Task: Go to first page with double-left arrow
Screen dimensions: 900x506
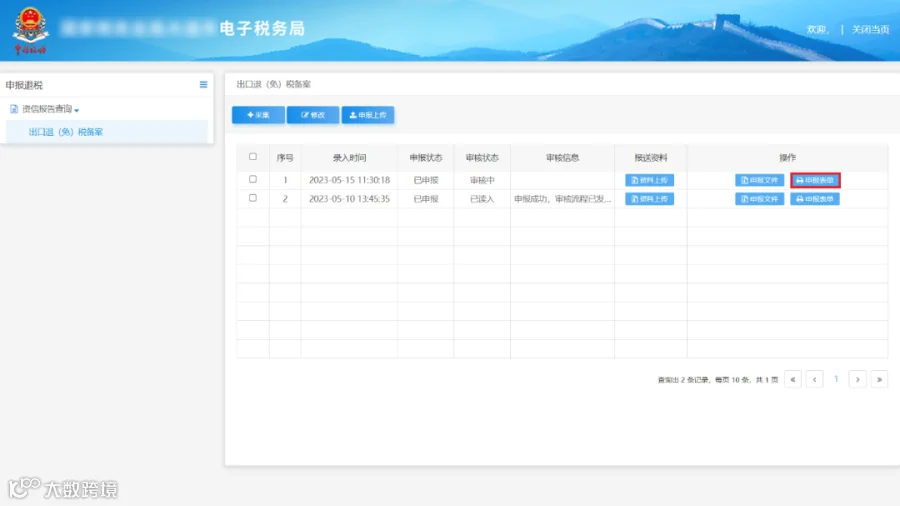Action: [x=793, y=379]
